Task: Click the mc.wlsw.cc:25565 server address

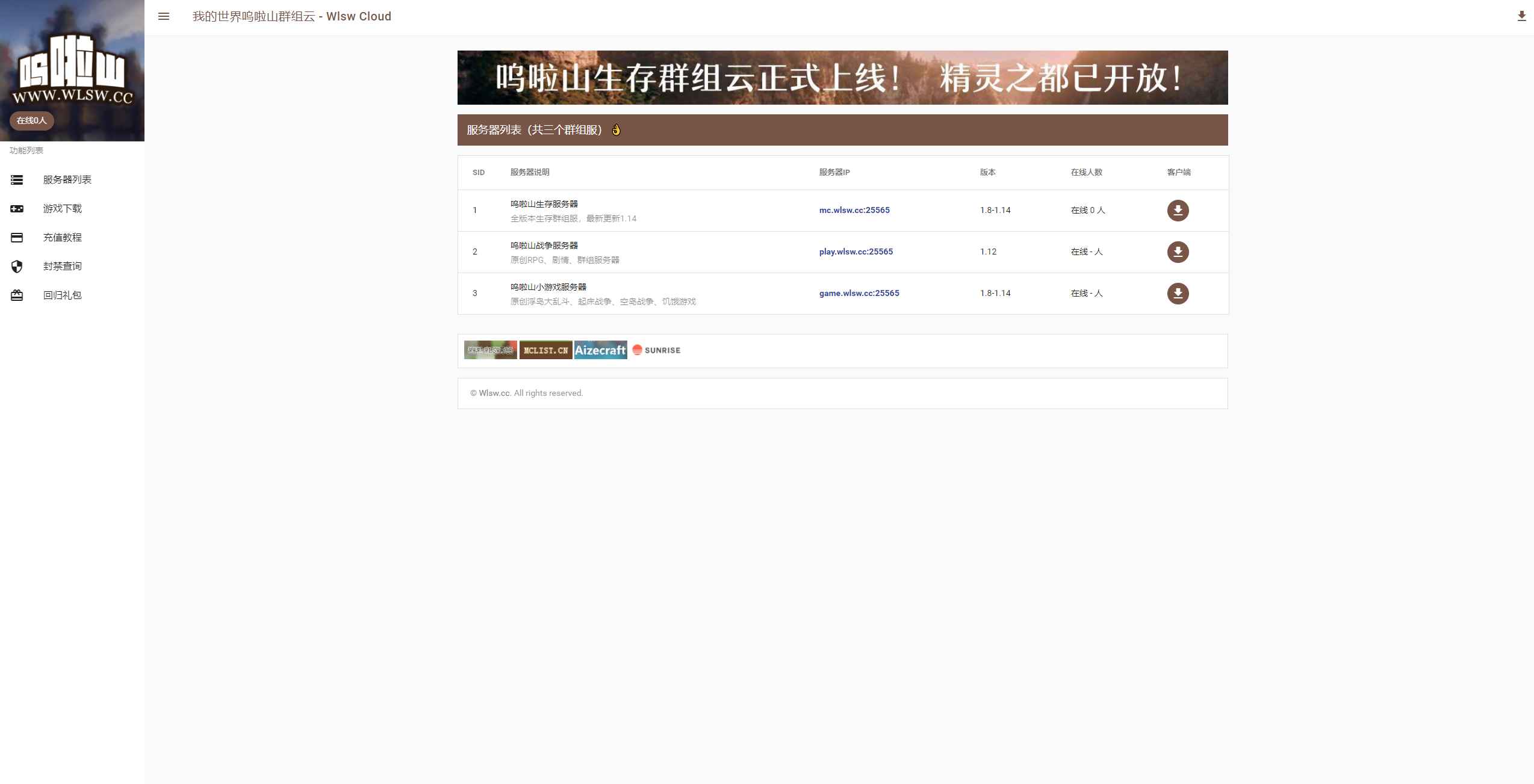Action: (x=854, y=211)
